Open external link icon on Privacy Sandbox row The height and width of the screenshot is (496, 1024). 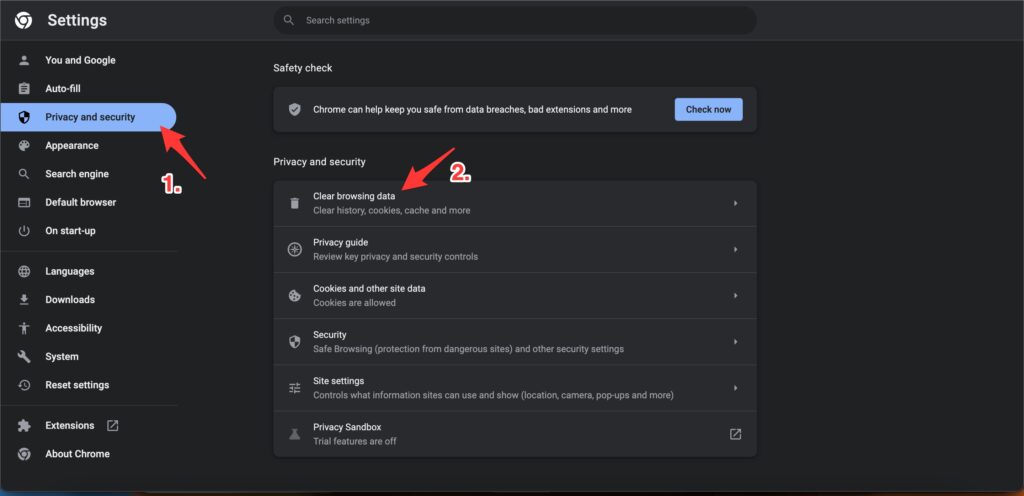coord(735,434)
